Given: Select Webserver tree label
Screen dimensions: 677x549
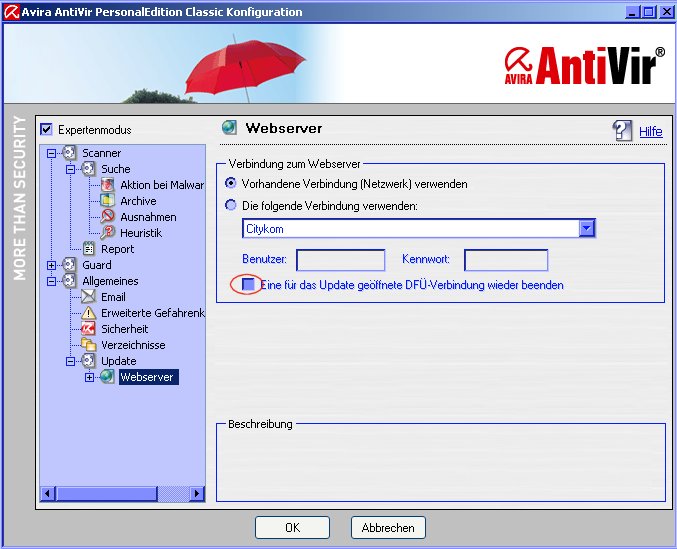Looking at the screenshot, I should pyautogui.click(x=149, y=376).
